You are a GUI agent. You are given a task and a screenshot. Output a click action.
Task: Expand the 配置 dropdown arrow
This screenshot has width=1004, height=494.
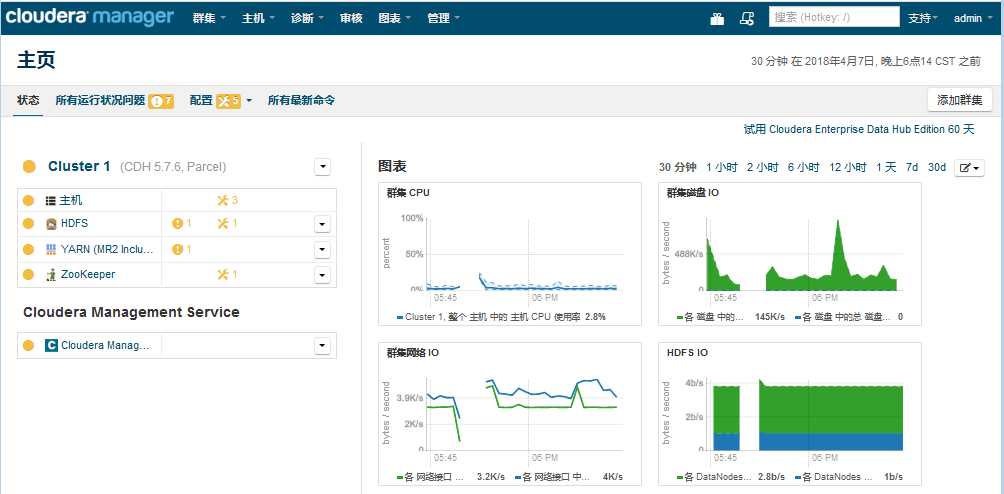249,101
